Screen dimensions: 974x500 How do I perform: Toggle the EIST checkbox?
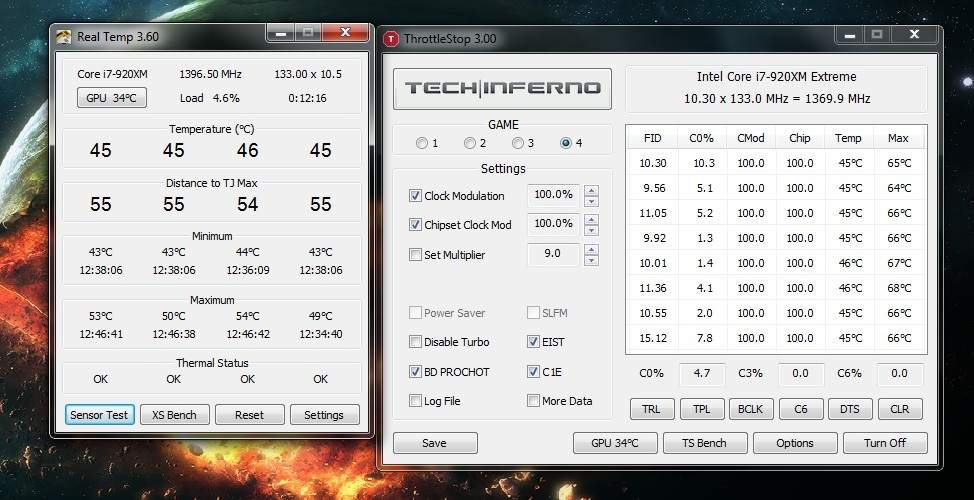(x=533, y=342)
